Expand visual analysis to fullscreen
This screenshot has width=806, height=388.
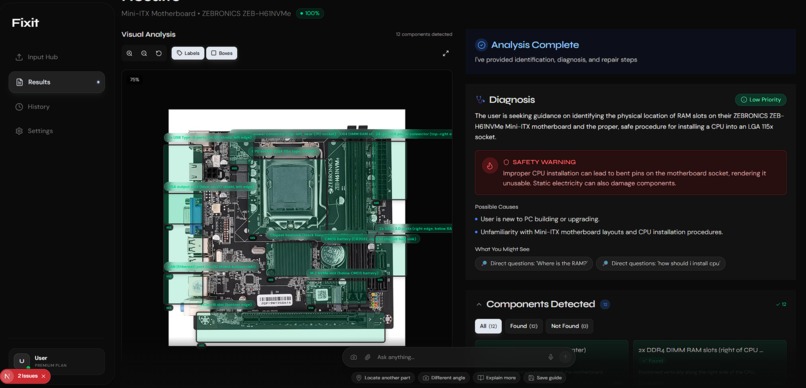pos(446,53)
